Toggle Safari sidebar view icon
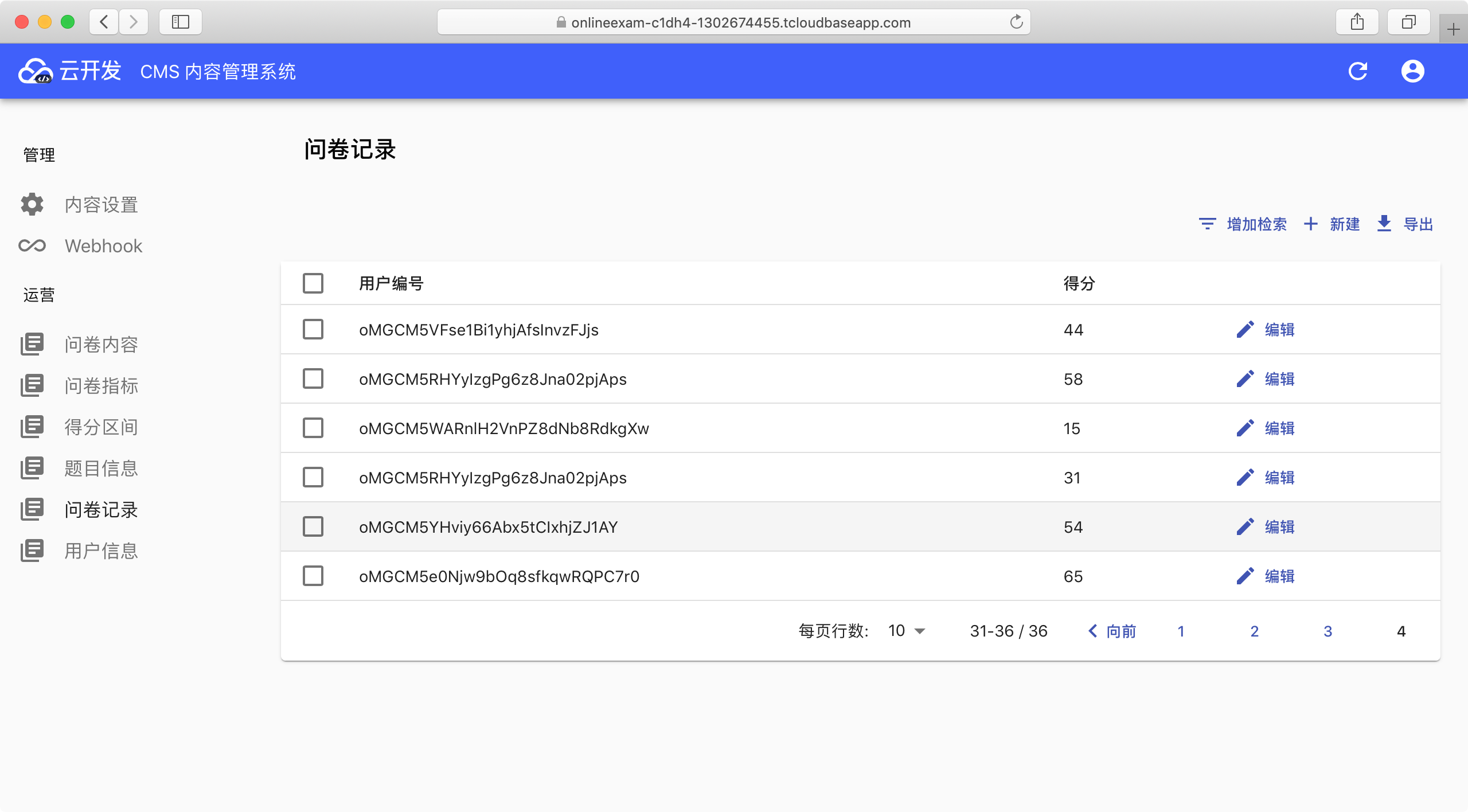This screenshot has width=1468, height=812. coord(180,22)
